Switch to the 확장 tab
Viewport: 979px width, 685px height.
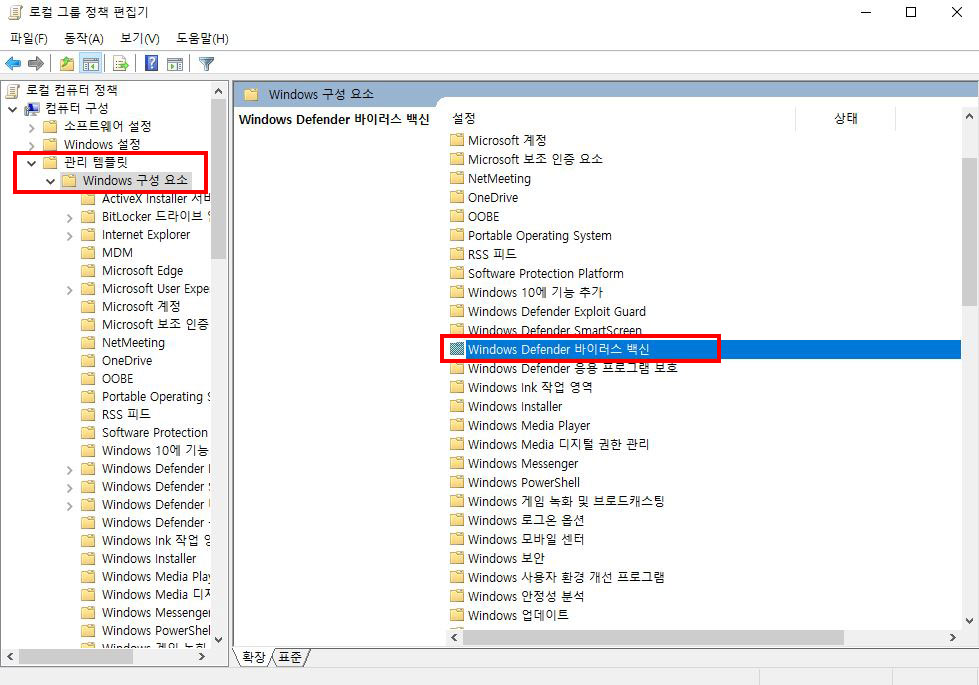253,657
